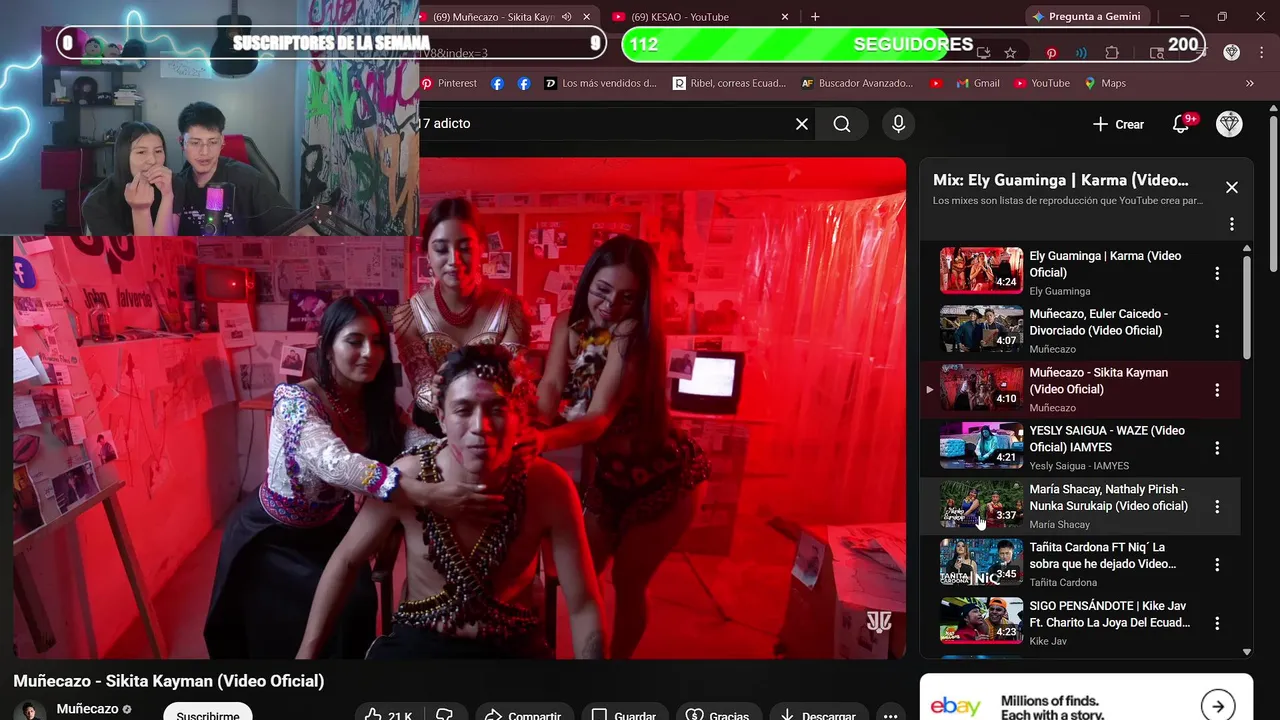Play YESLY SAIGUA WAZE thumbnail
Screen dimensions: 1280x720
(981, 446)
